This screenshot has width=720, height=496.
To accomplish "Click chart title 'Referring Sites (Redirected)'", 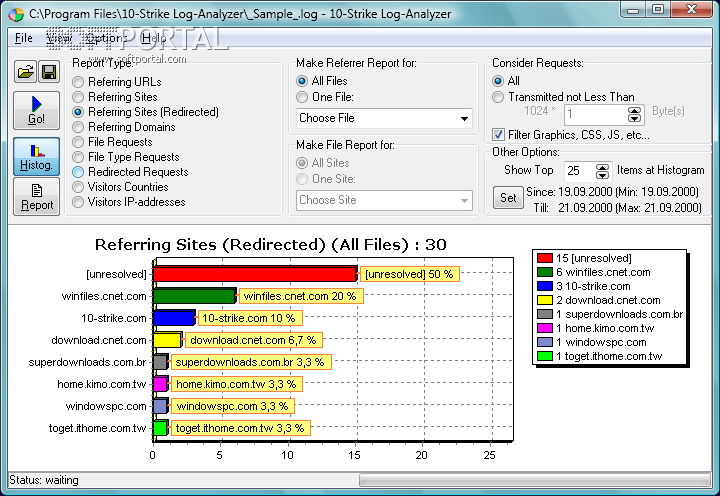I will (x=210, y=245).
